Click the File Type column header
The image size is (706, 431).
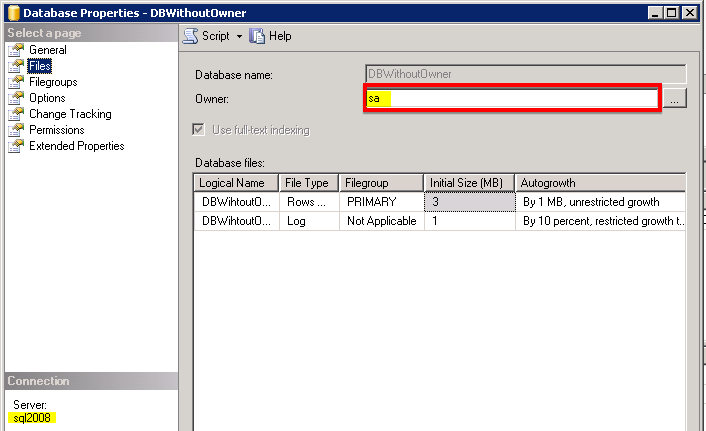(x=309, y=183)
